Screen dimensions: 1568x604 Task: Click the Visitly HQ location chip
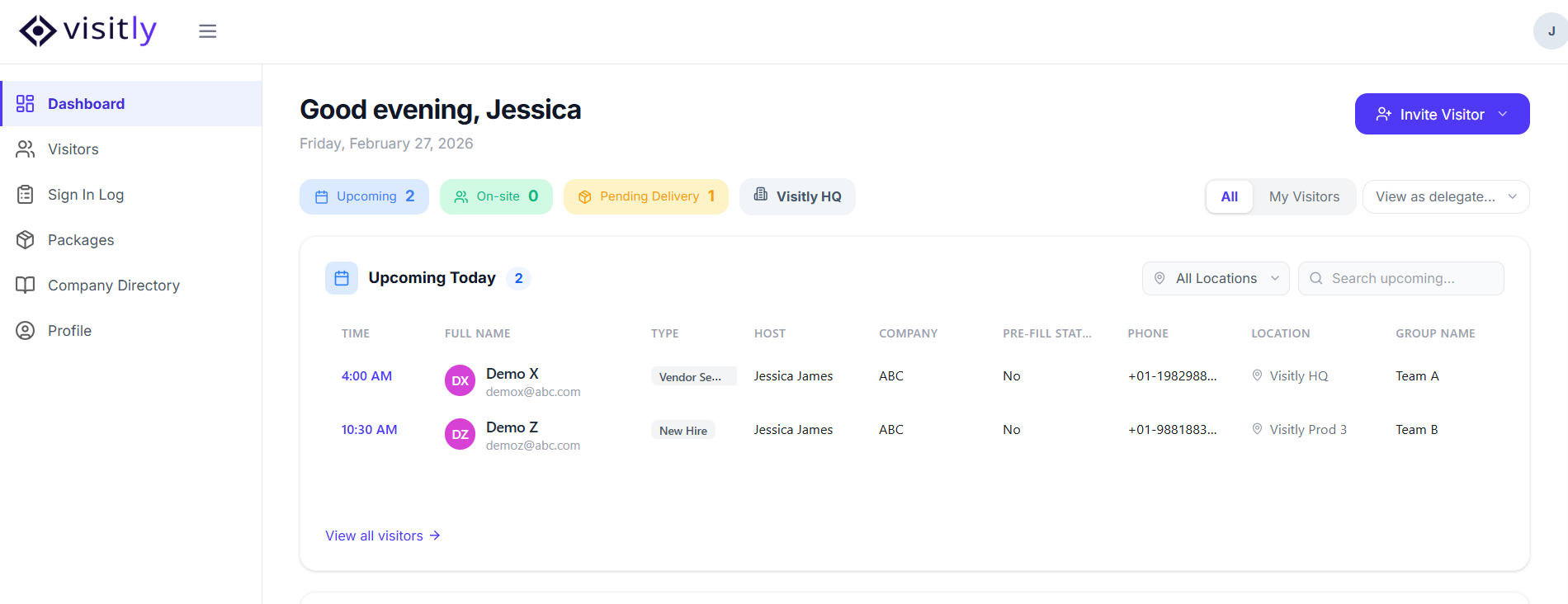point(797,196)
